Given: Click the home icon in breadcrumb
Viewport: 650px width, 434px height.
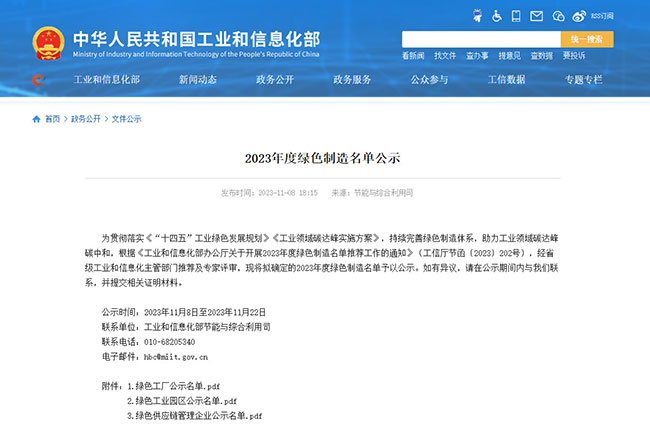Looking at the screenshot, I should coord(36,119).
